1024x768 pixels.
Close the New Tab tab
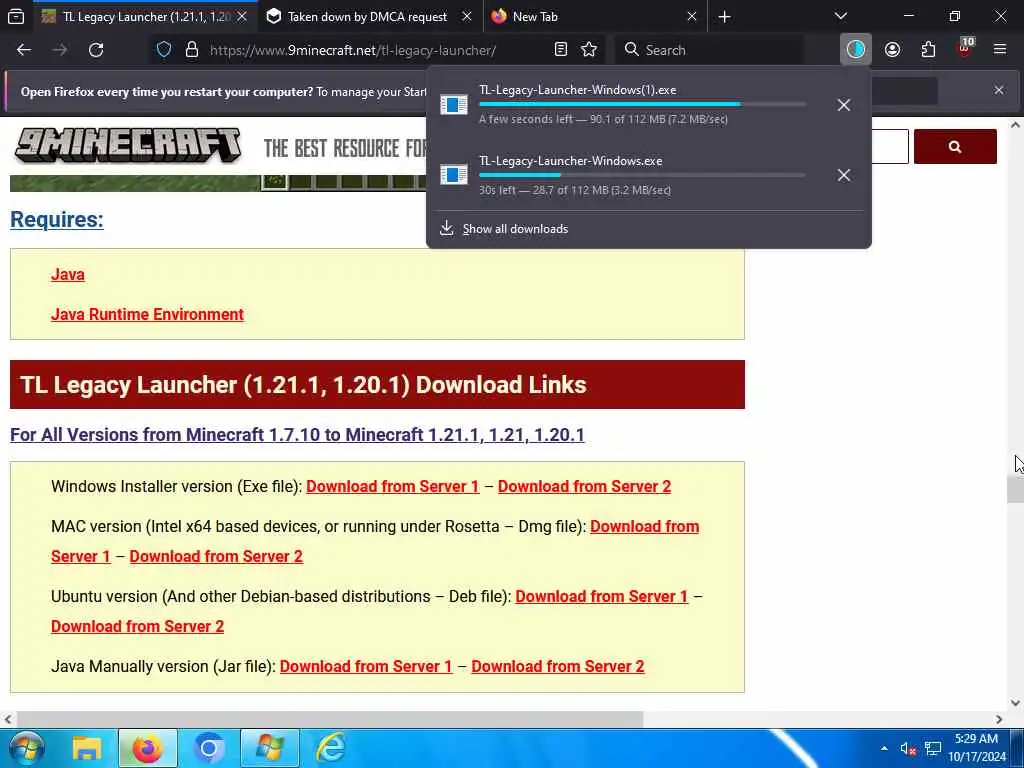pos(692,17)
